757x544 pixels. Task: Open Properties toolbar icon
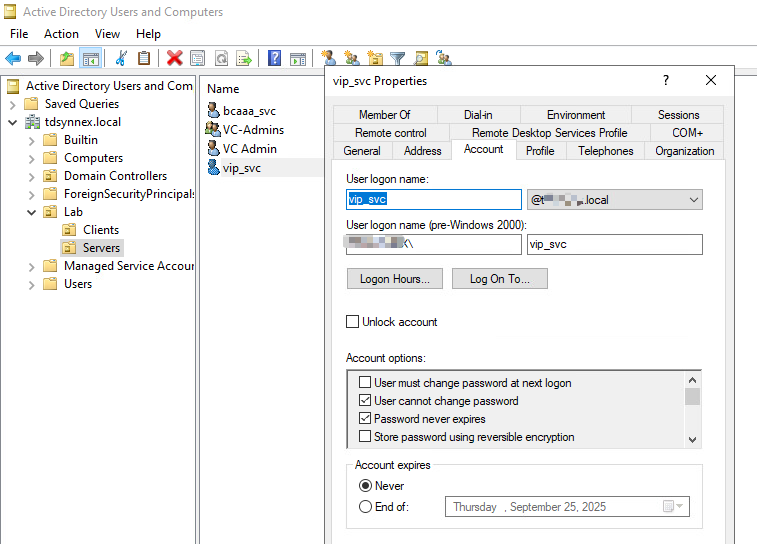pyautogui.click(x=197, y=58)
